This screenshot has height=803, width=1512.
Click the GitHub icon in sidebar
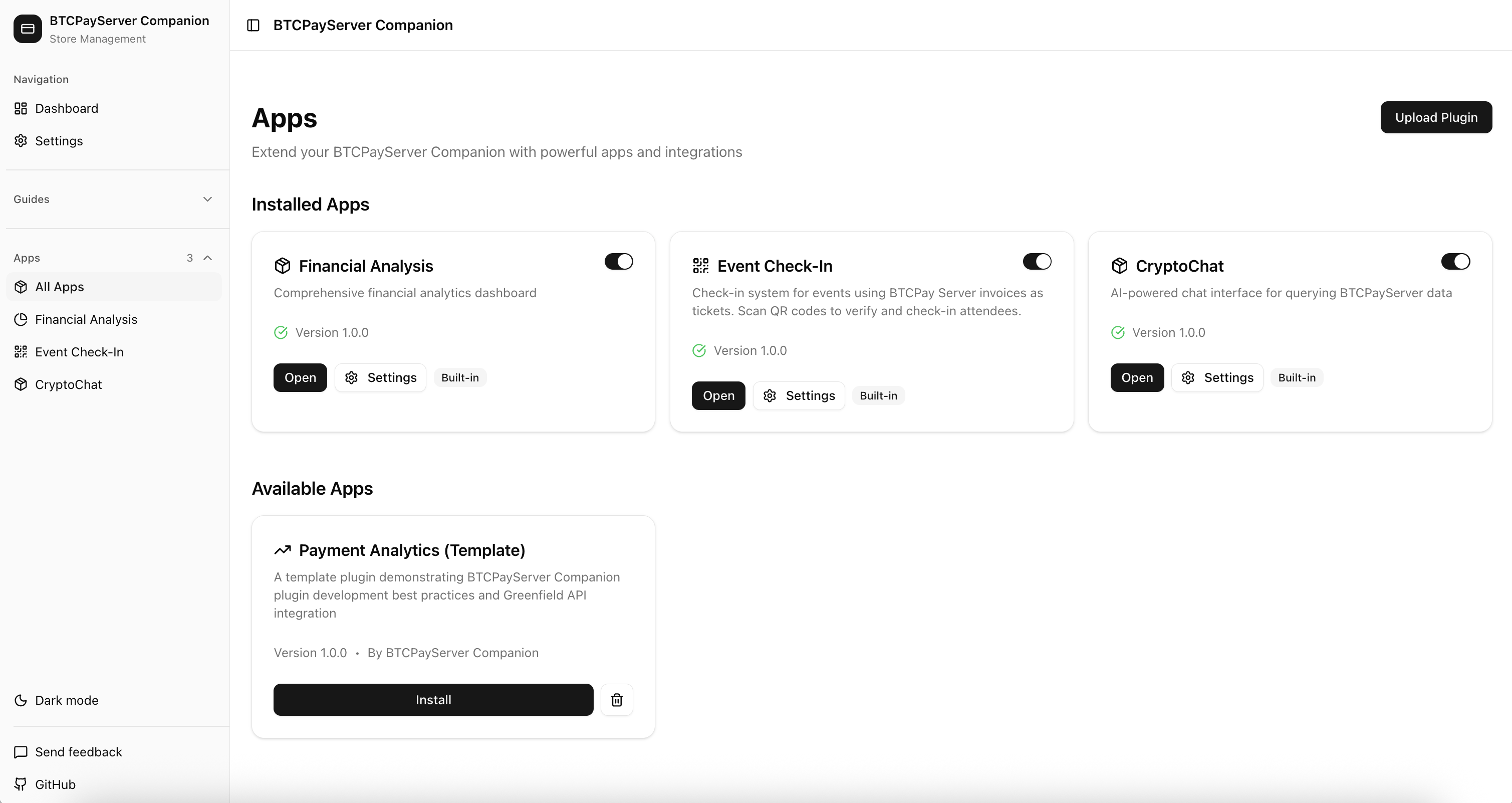pyautogui.click(x=21, y=784)
